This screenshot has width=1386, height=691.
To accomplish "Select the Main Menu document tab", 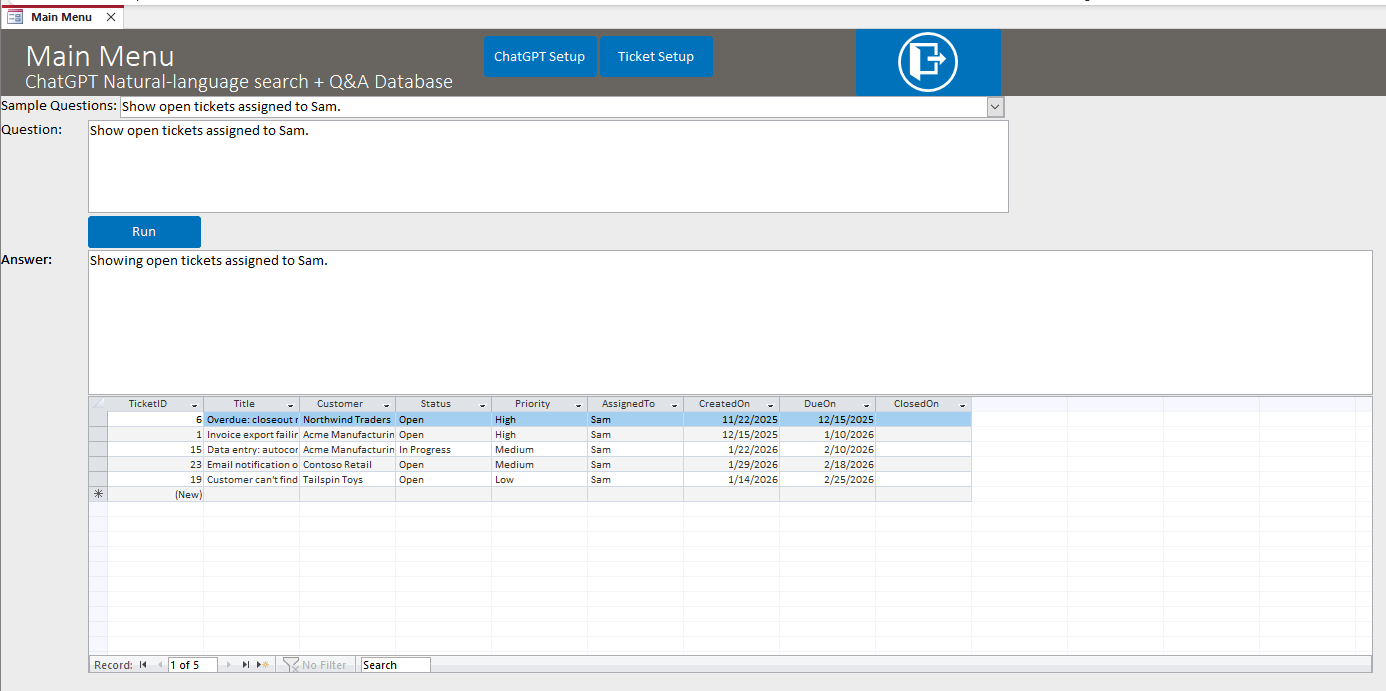I will click(60, 17).
